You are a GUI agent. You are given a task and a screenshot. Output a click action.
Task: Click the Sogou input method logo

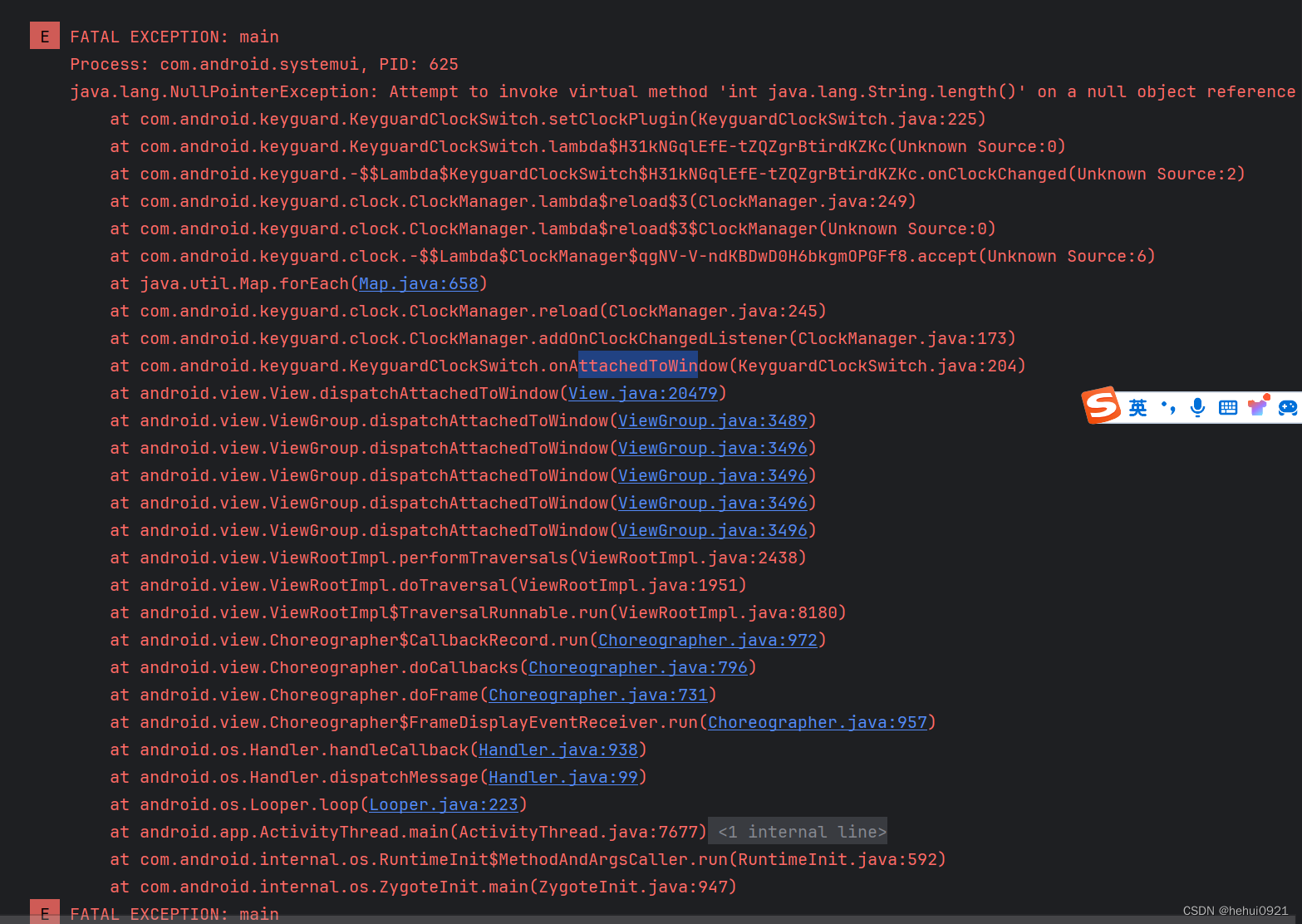tap(1102, 406)
